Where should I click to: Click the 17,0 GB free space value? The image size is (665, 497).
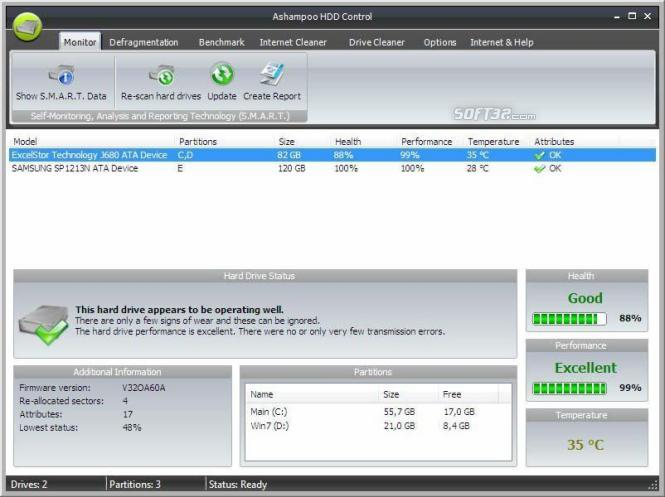(x=459, y=412)
